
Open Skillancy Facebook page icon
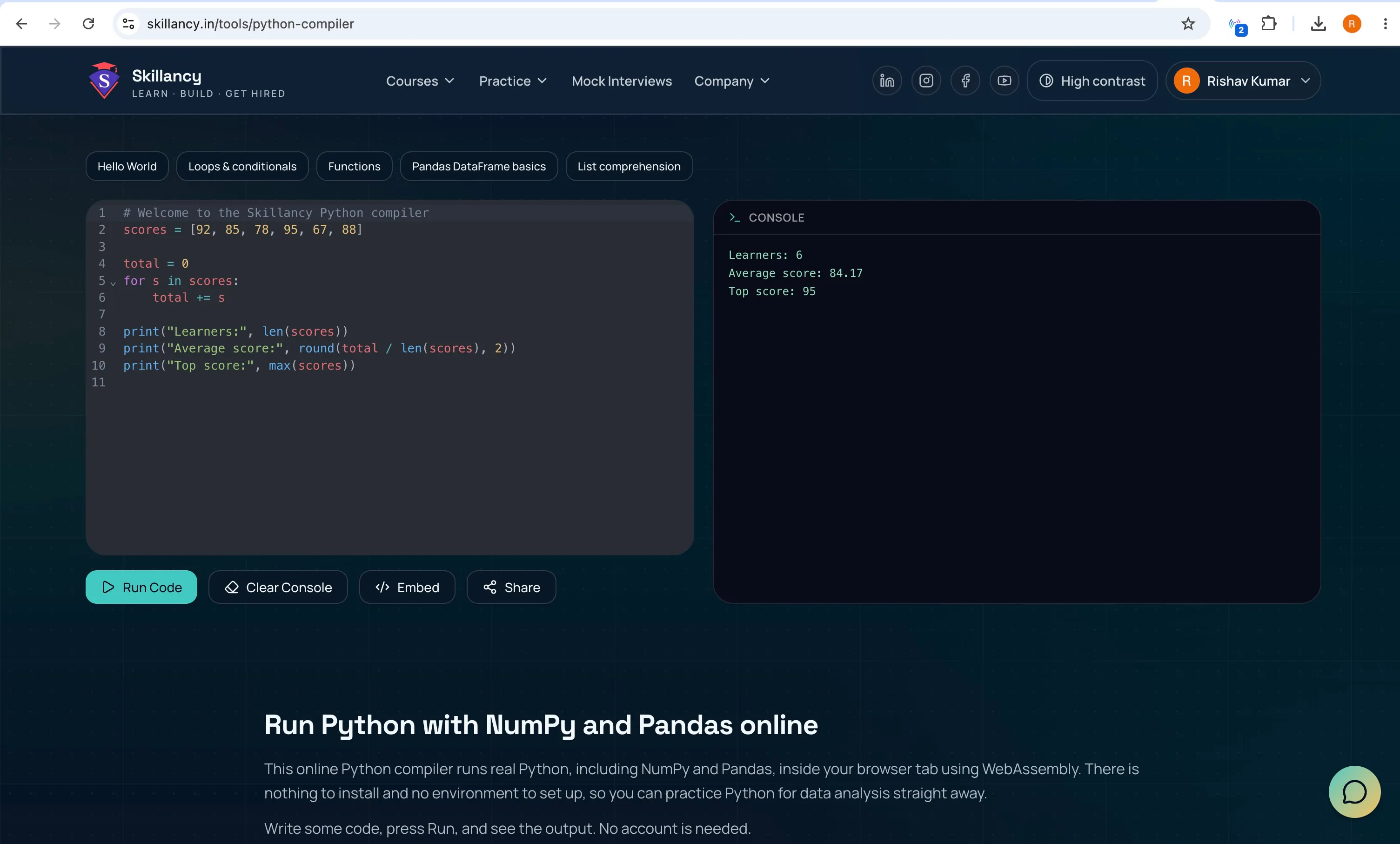(x=965, y=81)
